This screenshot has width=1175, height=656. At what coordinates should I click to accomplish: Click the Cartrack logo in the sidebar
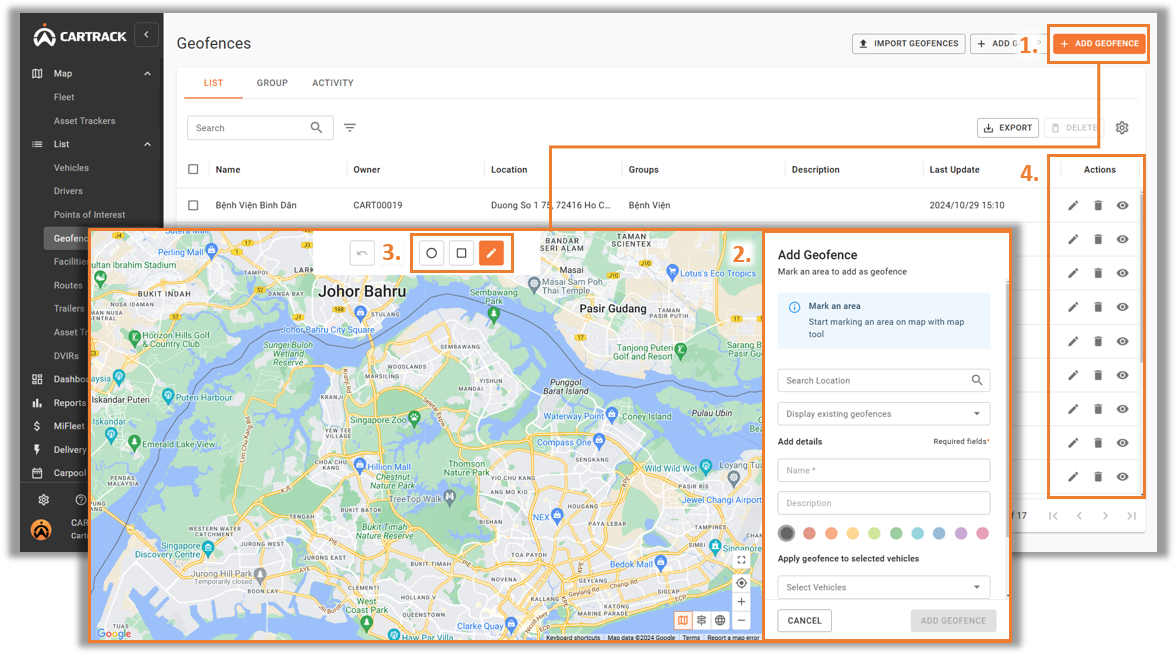(x=79, y=35)
